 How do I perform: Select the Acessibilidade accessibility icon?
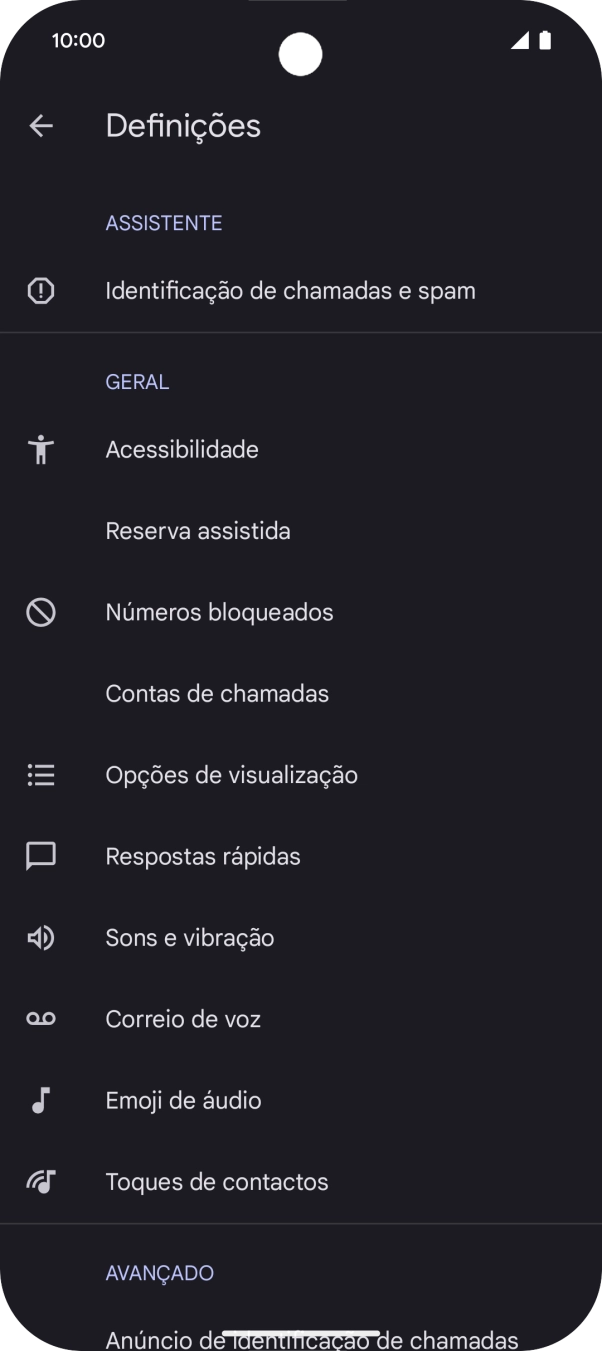[x=40, y=450]
